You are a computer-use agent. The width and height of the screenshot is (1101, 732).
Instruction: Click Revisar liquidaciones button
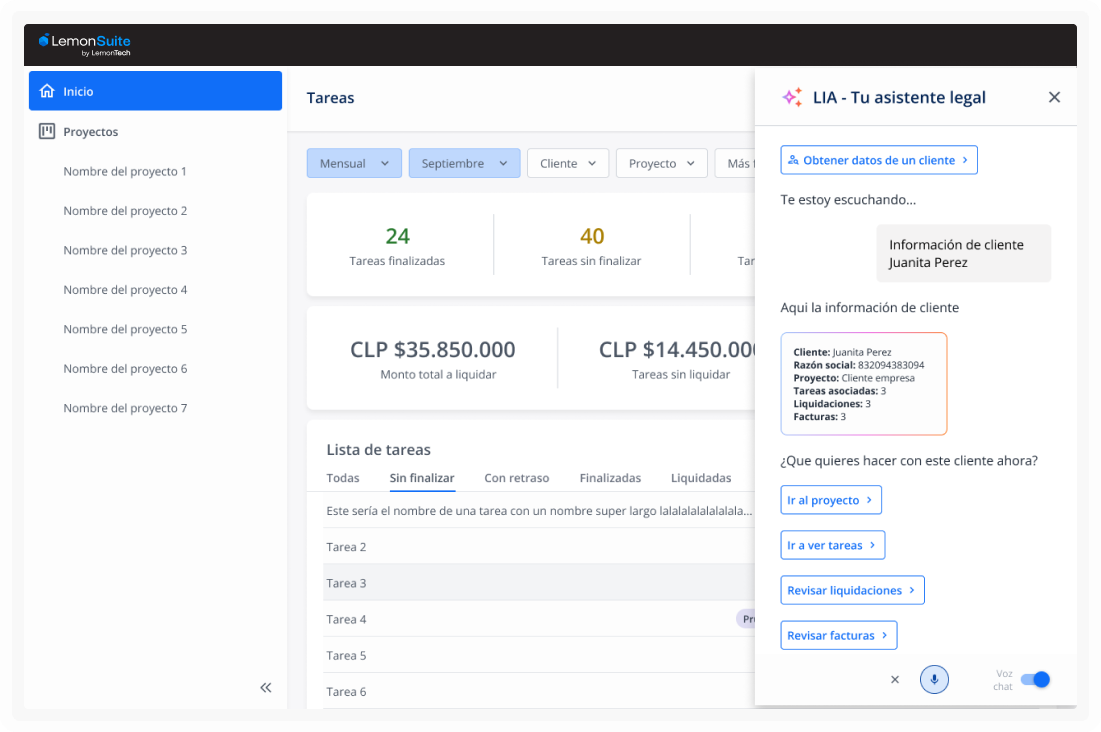coord(852,590)
